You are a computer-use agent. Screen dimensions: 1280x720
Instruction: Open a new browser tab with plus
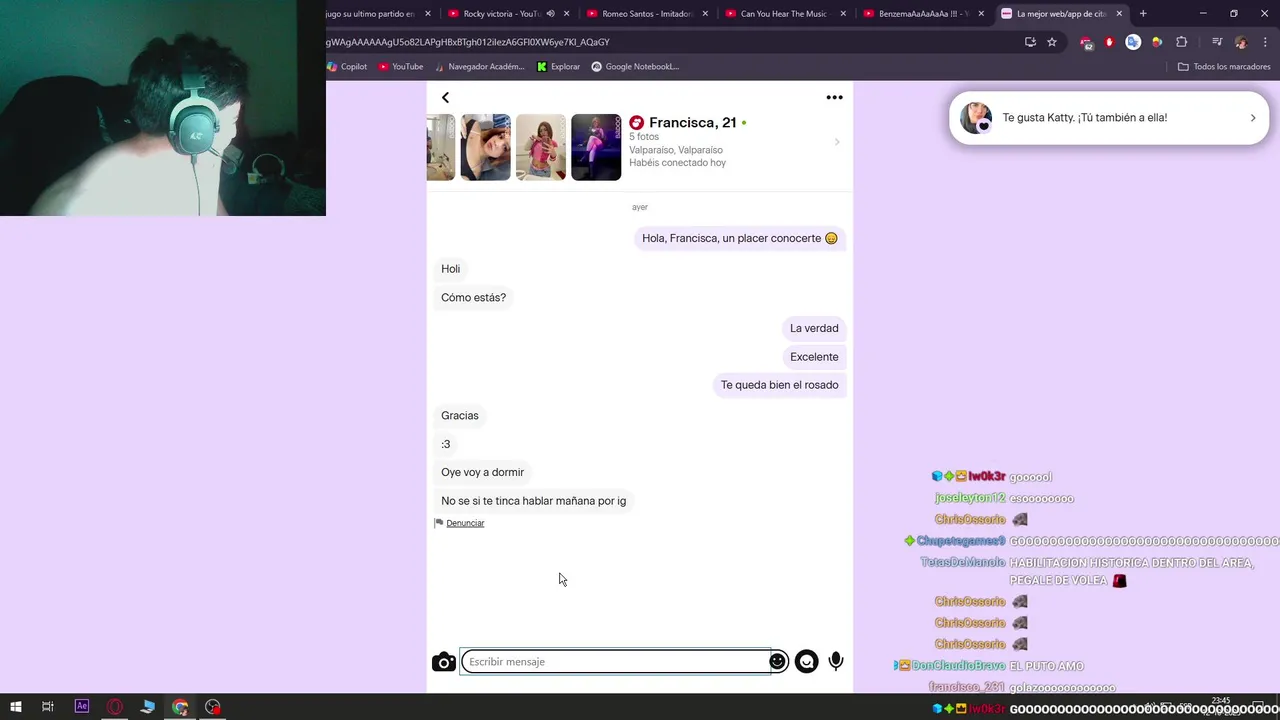pos(1143,14)
